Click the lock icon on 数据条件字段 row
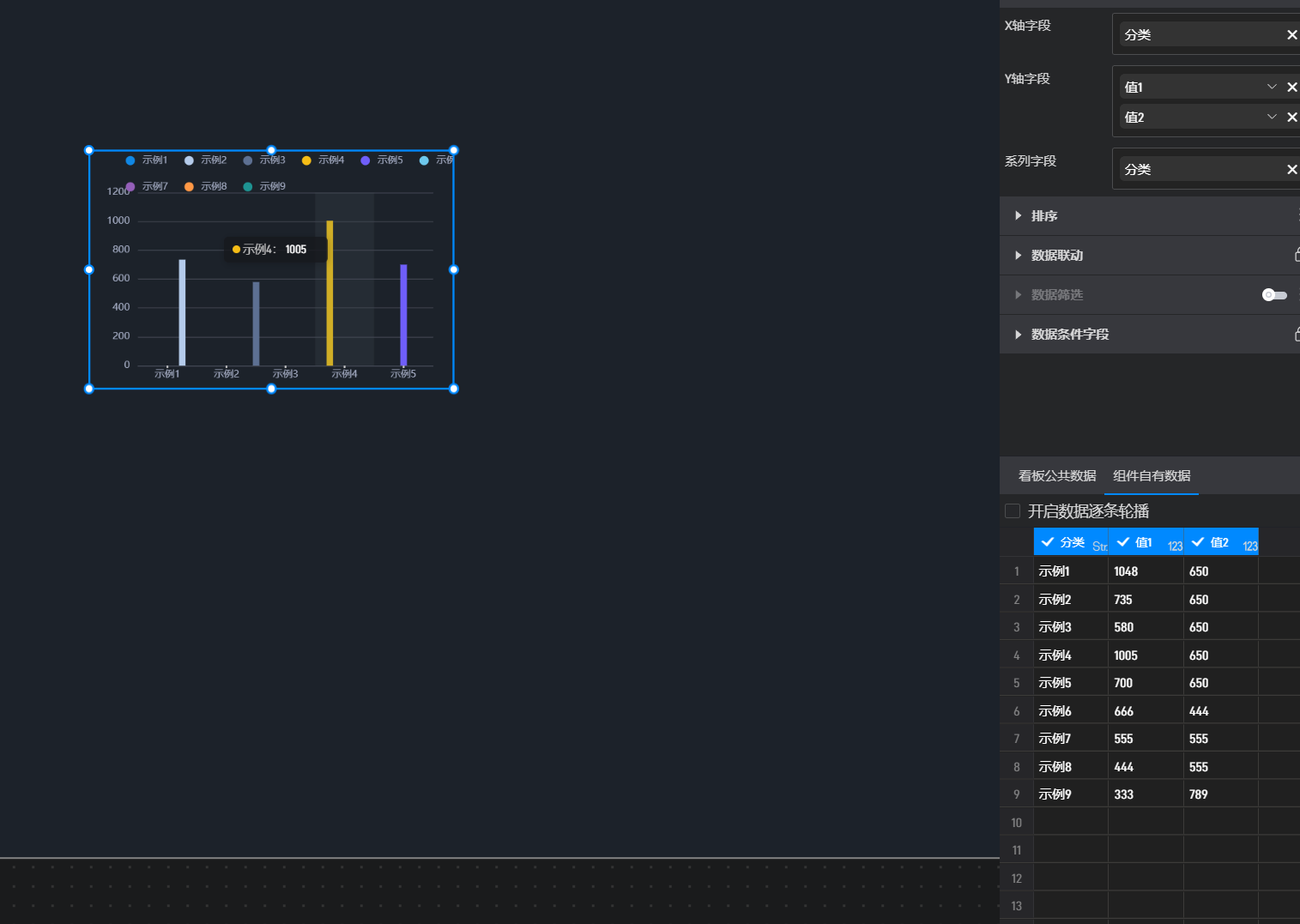This screenshot has height=924, width=1300. pos(1297,334)
